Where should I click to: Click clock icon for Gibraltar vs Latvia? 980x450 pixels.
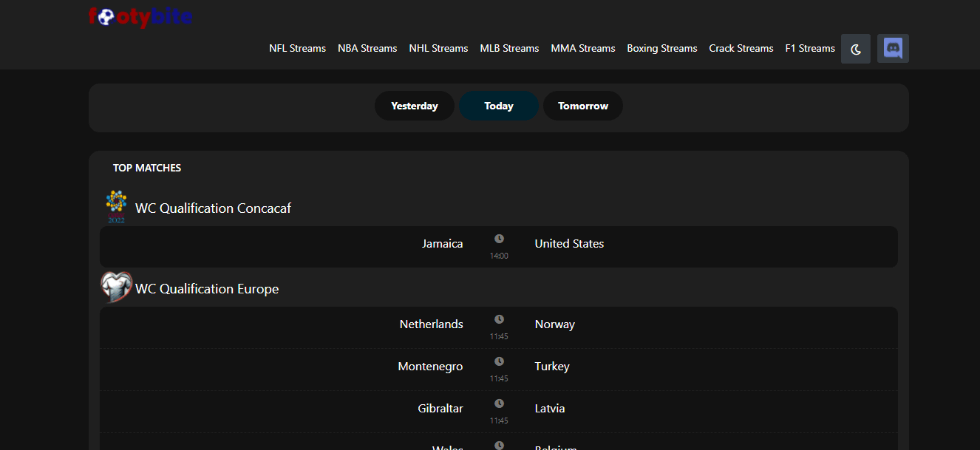(x=499, y=404)
